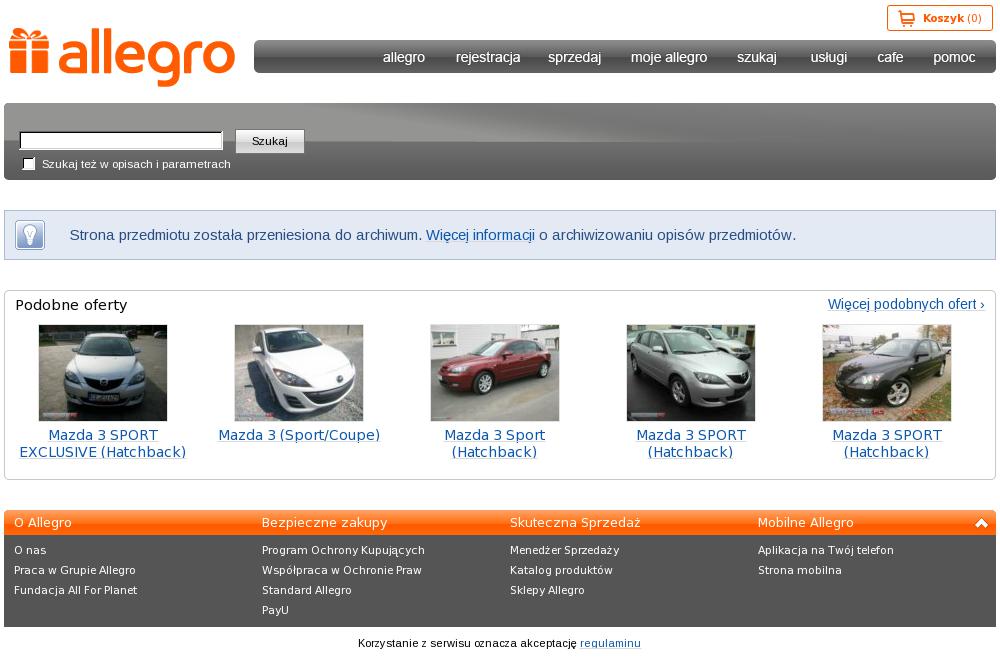This screenshot has width=1000, height=663.
Task: Click 'Fundacja All For Planet' link
Action: (x=75, y=590)
